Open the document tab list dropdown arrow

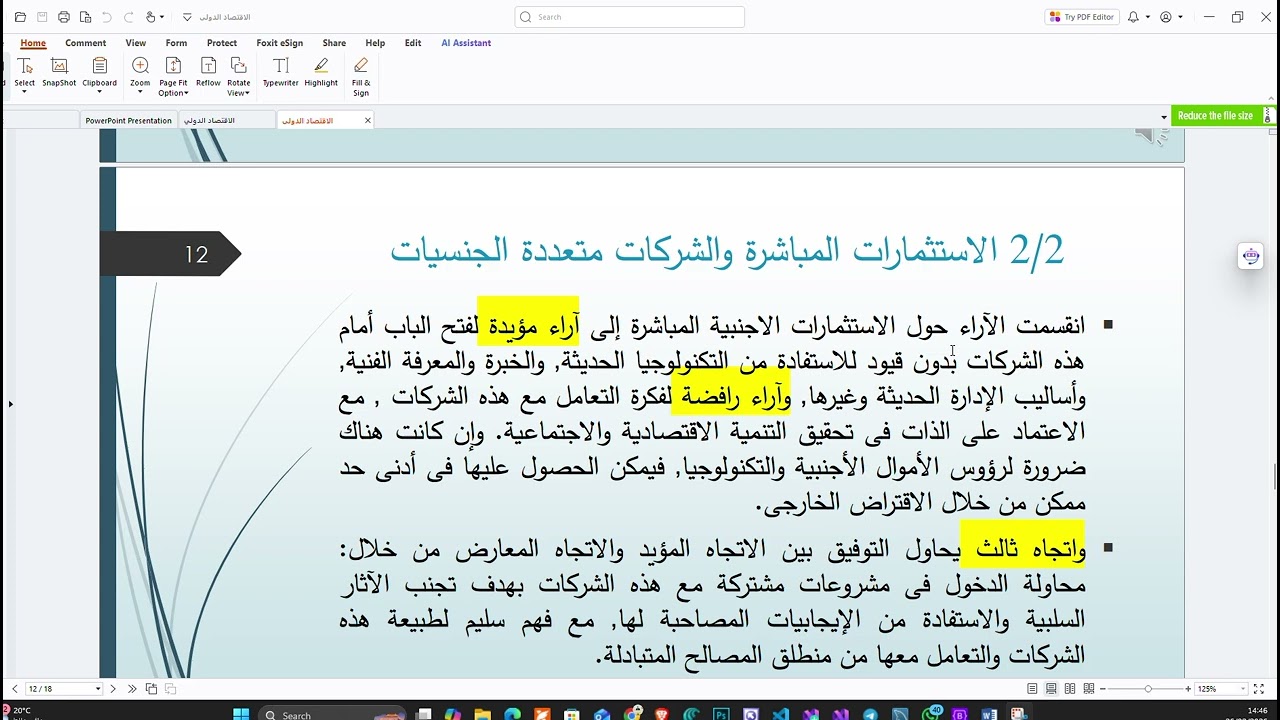tap(1164, 118)
